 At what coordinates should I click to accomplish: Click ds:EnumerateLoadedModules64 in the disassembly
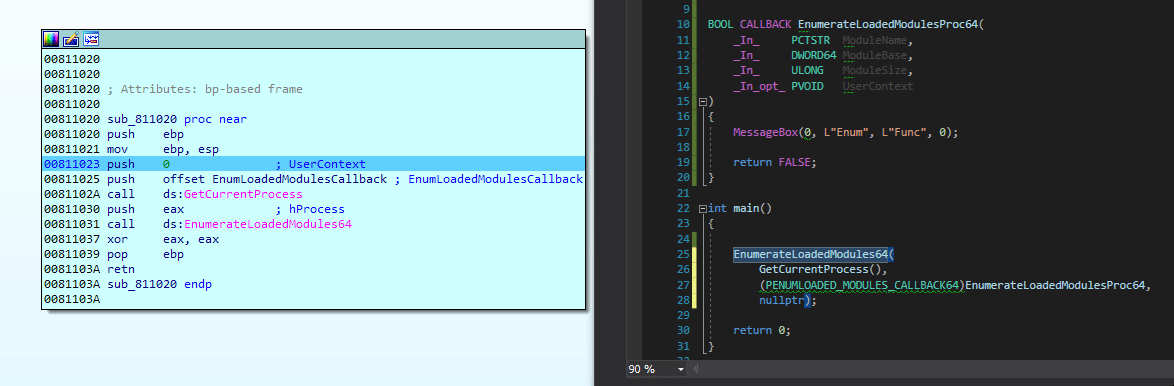coord(258,224)
